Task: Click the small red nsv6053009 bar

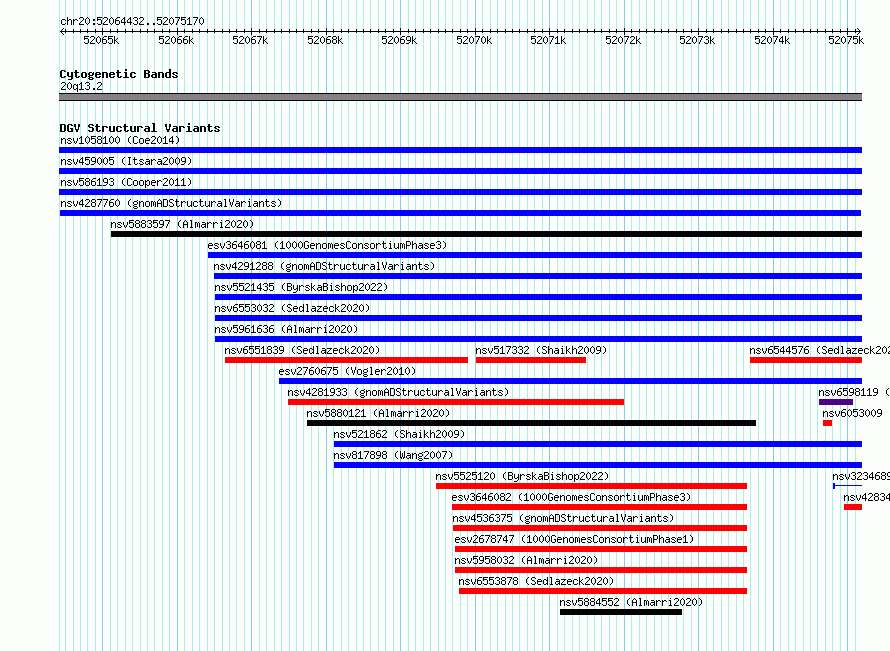Action: tap(828, 423)
